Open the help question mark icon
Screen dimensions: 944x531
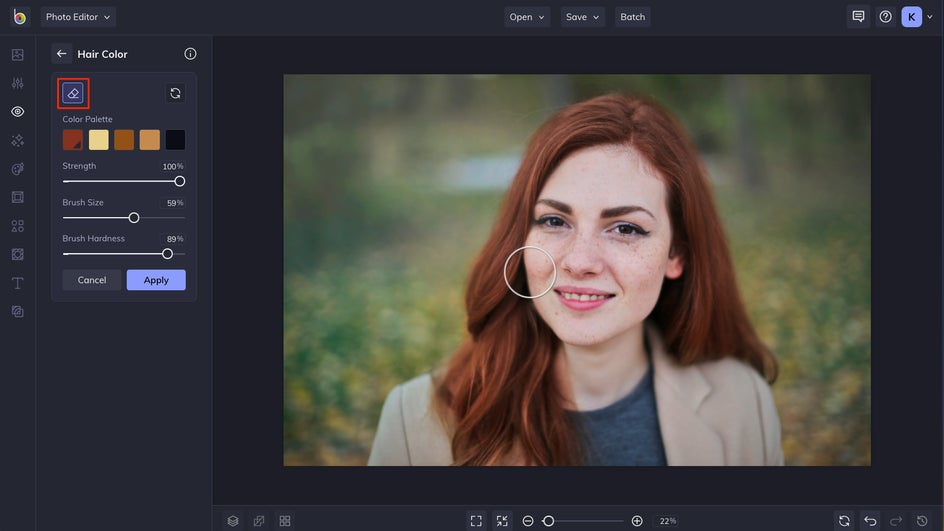885,17
